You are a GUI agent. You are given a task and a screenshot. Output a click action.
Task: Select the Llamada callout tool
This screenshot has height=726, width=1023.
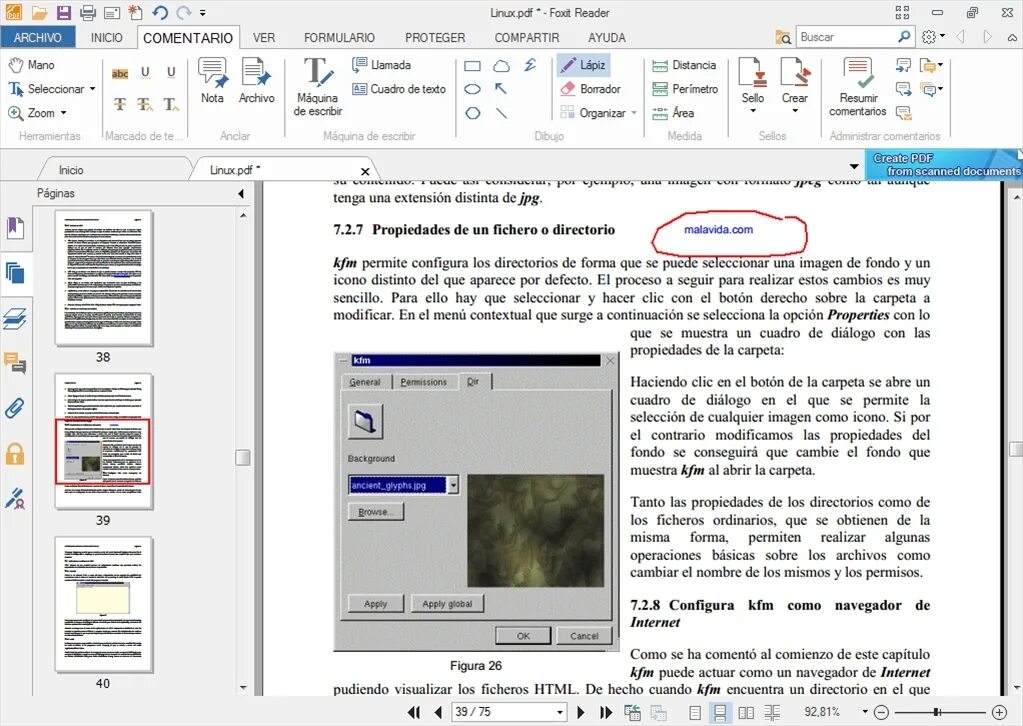click(382, 65)
